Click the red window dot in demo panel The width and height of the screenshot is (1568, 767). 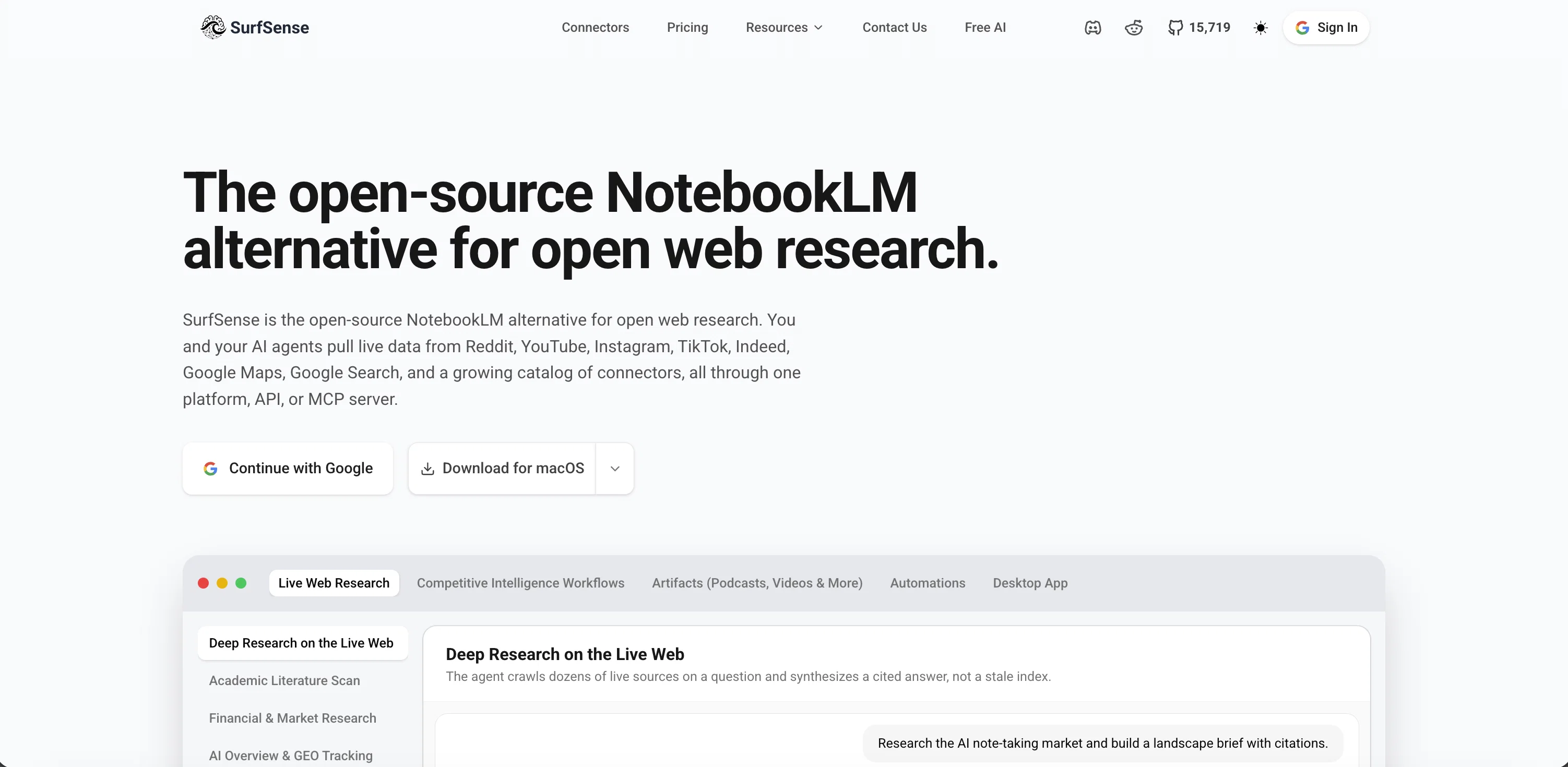pos(203,583)
